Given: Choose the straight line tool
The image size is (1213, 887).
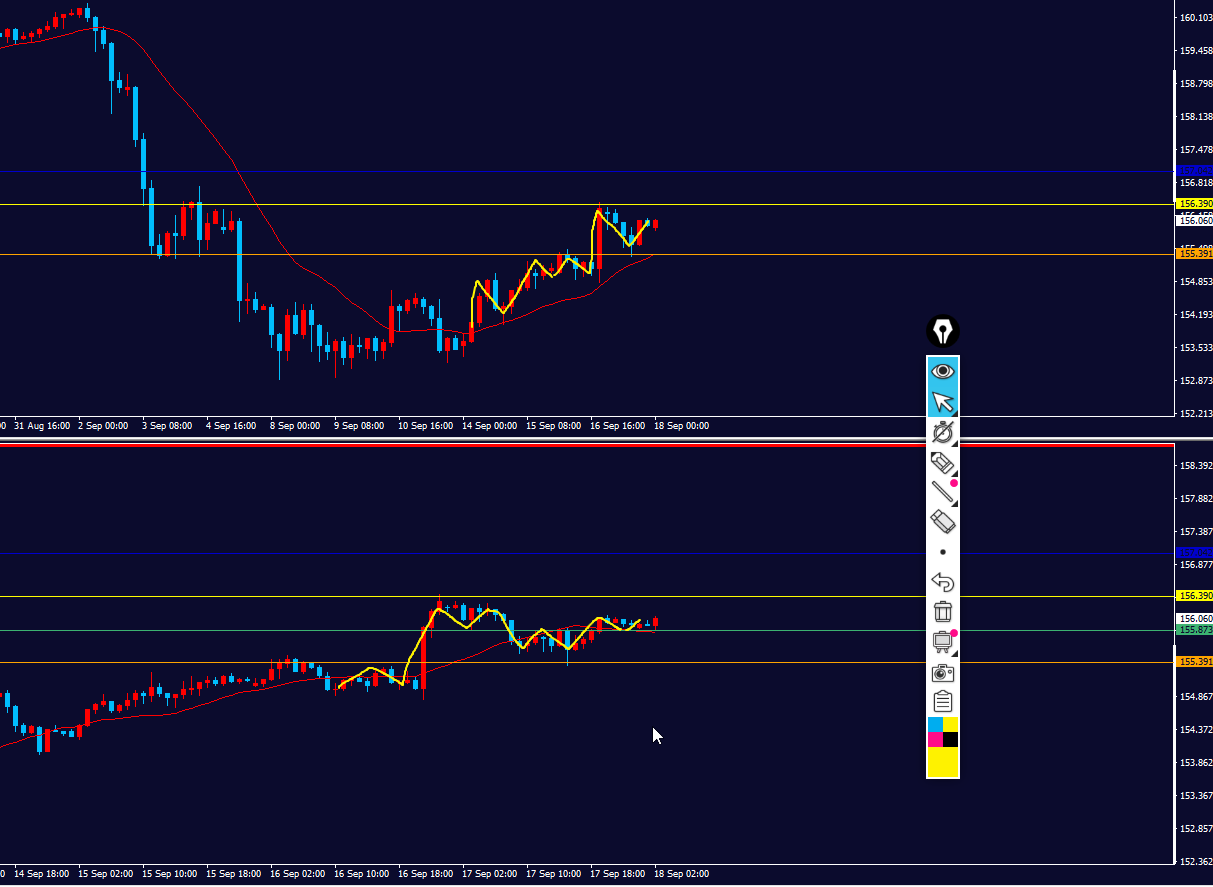Looking at the screenshot, I should click(x=943, y=491).
